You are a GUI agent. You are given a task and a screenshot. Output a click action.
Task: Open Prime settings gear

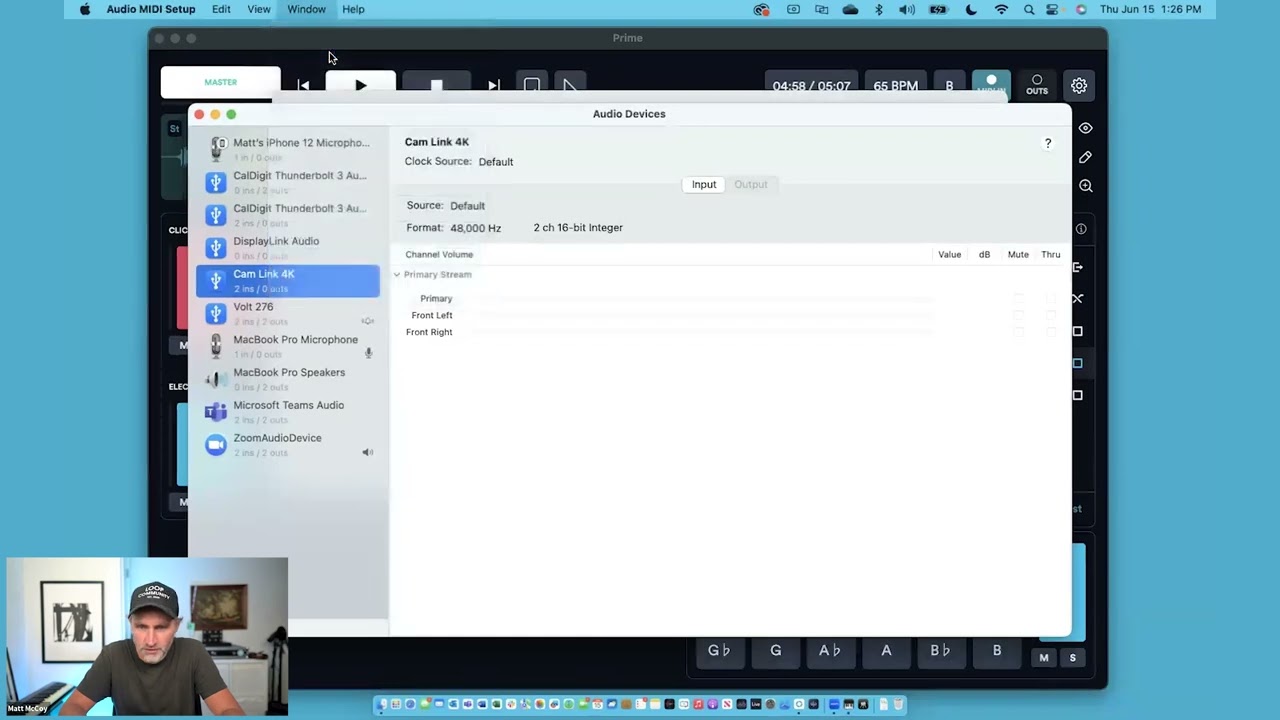(x=1079, y=86)
